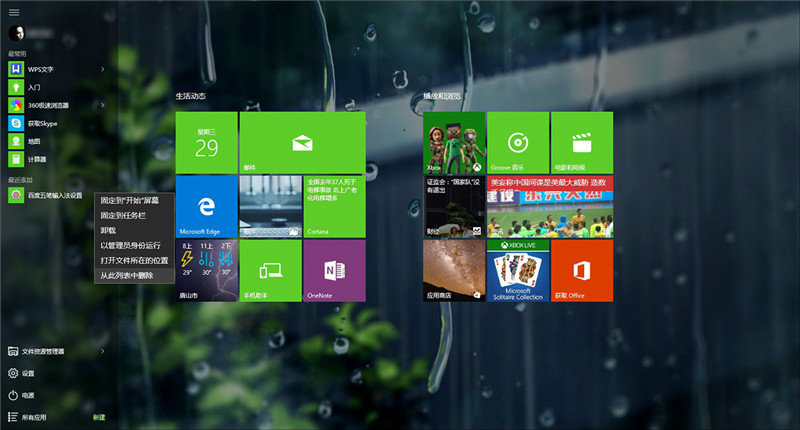Viewport: 800px width, 430px height.
Task: Open the sports news tile with soccer photo
Action: (550, 207)
